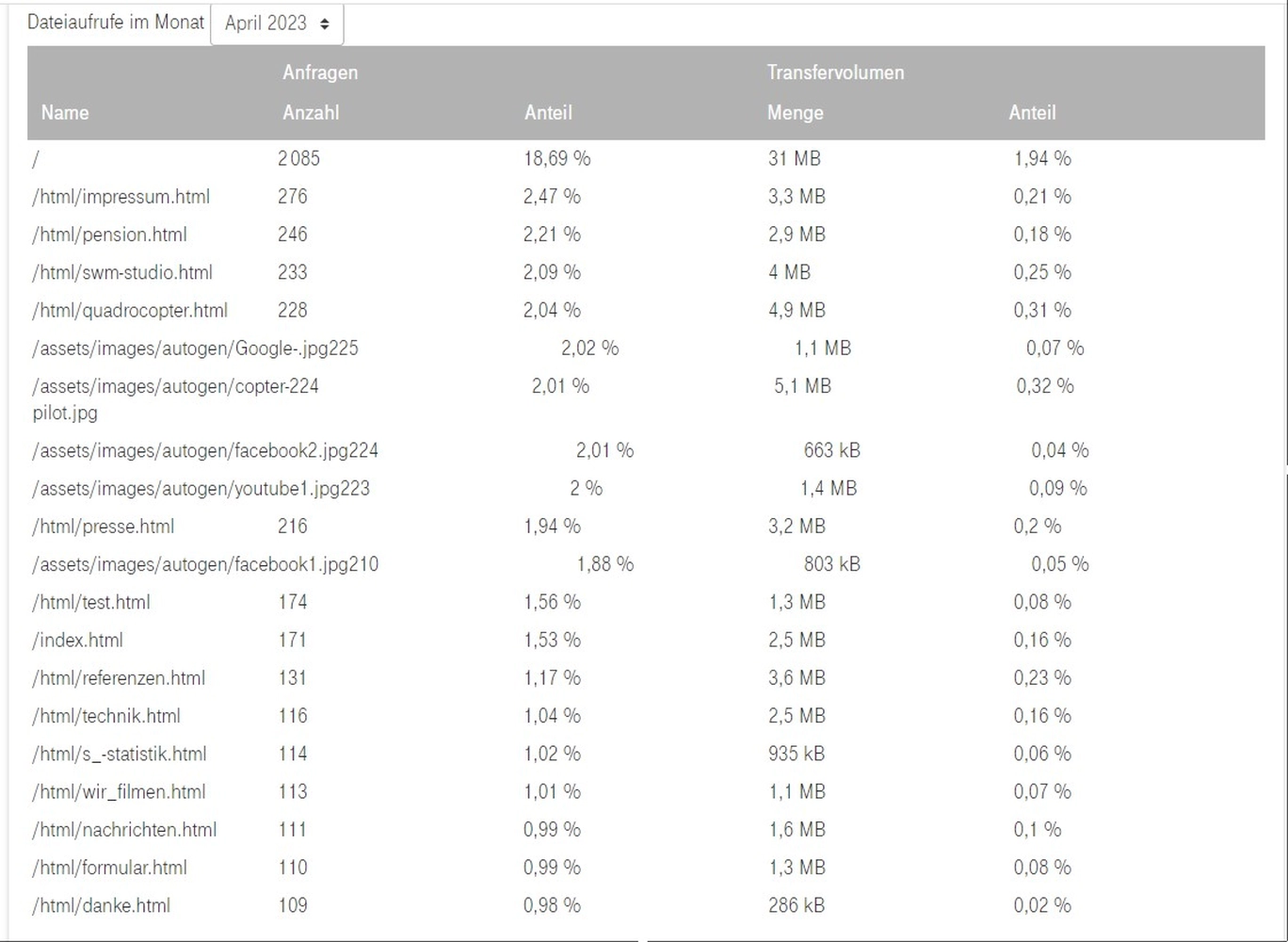
Task: Click the /html/presse.html entry
Action: tap(104, 526)
